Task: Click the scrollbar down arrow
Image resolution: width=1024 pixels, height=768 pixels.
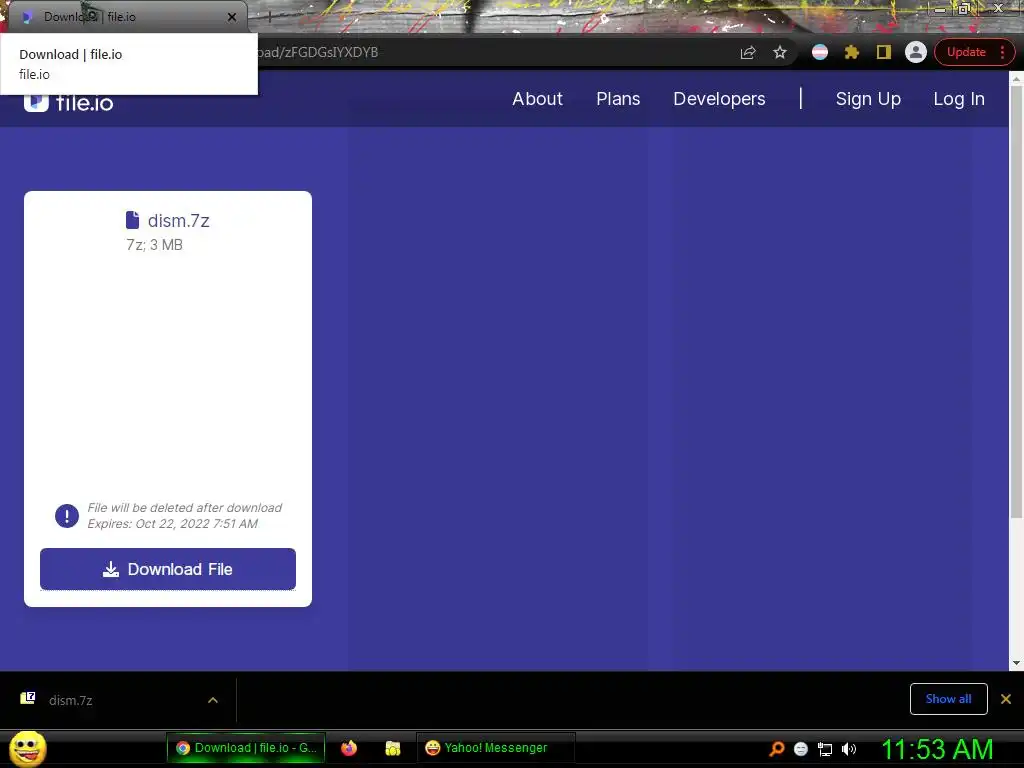Action: 1016,663
